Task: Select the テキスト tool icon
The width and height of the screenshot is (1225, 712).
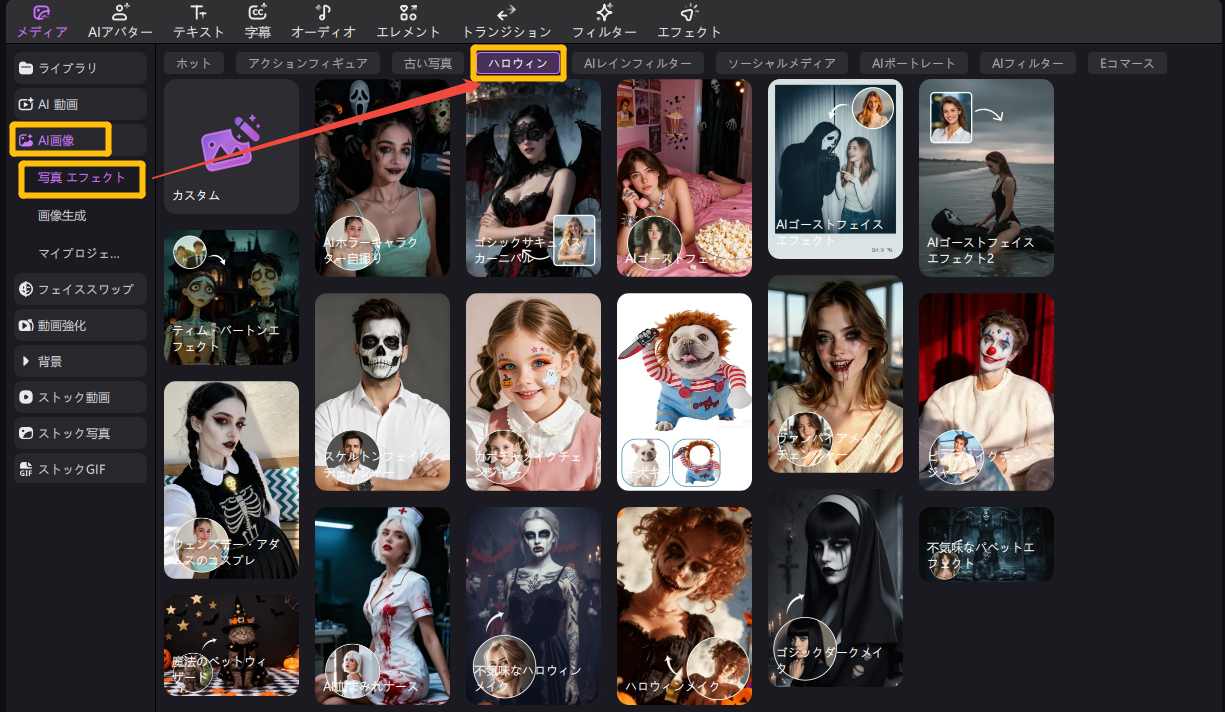Action: 198,14
